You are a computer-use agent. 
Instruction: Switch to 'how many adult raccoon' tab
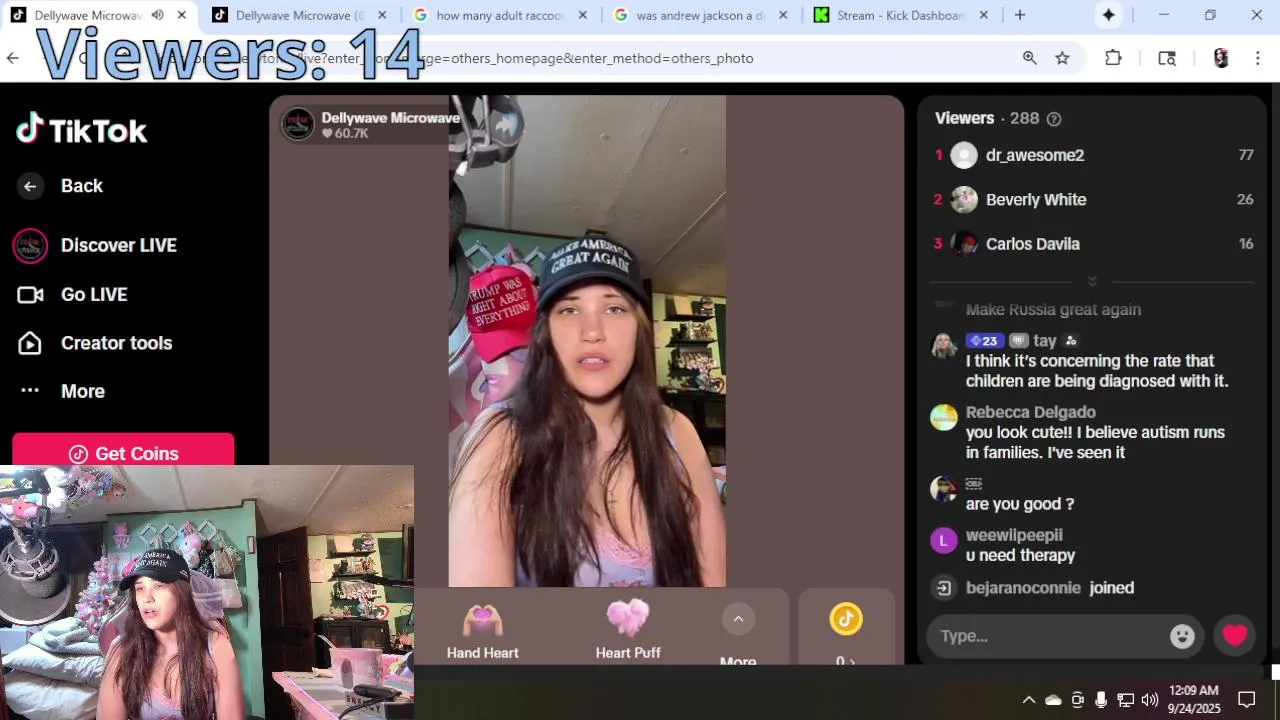(x=500, y=15)
